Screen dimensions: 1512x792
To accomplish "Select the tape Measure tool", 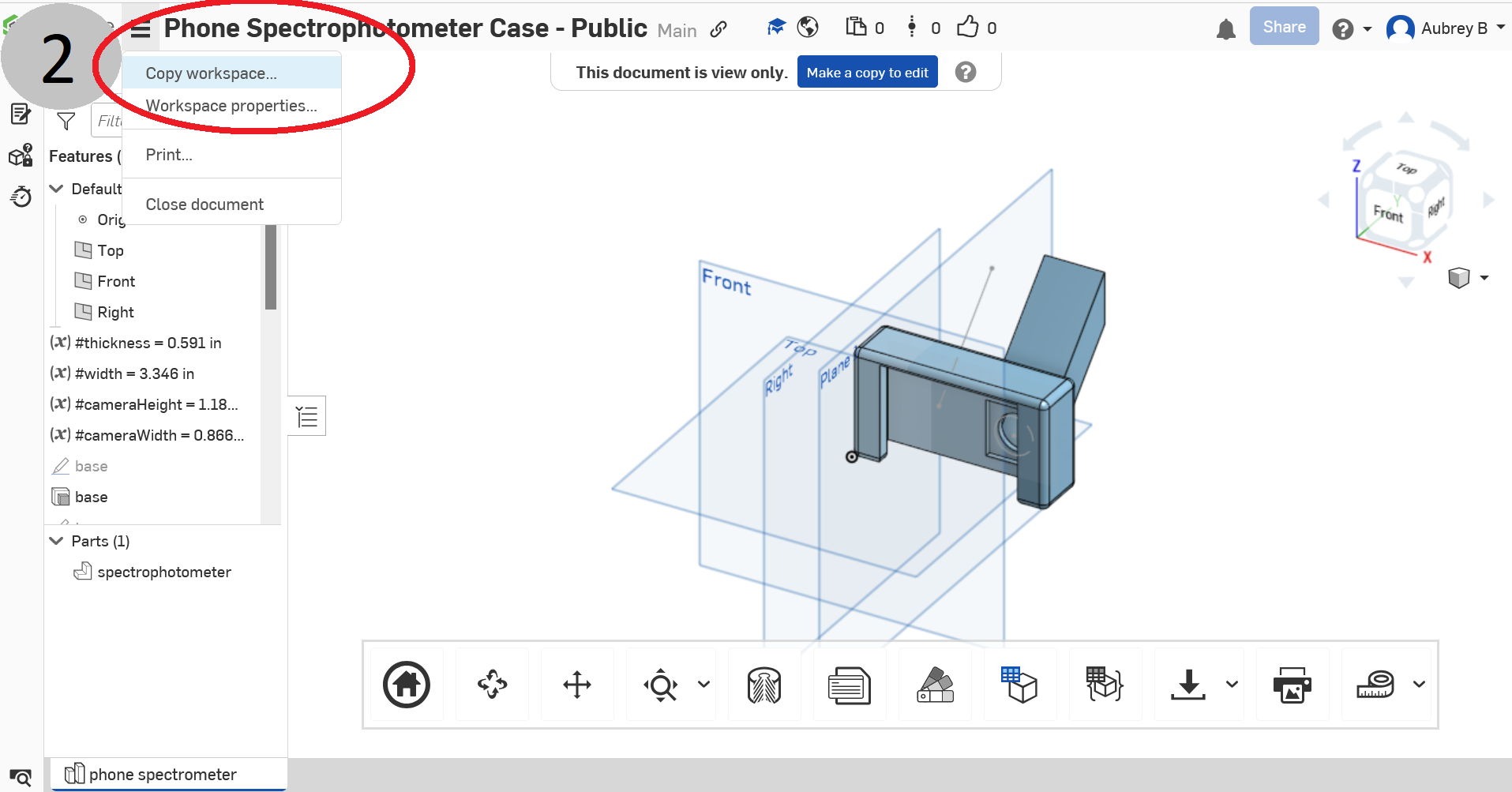I will click(x=1375, y=685).
